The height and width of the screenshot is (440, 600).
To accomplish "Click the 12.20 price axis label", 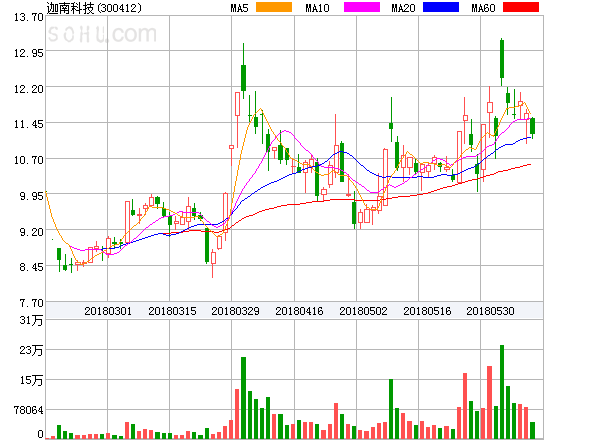I will pyautogui.click(x=29, y=89).
